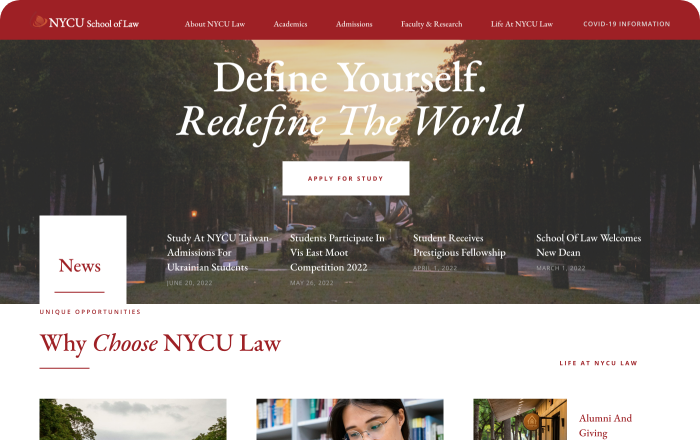Open Vis East Moot Competition 2022 article
The height and width of the screenshot is (440, 700).
click(337, 253)
